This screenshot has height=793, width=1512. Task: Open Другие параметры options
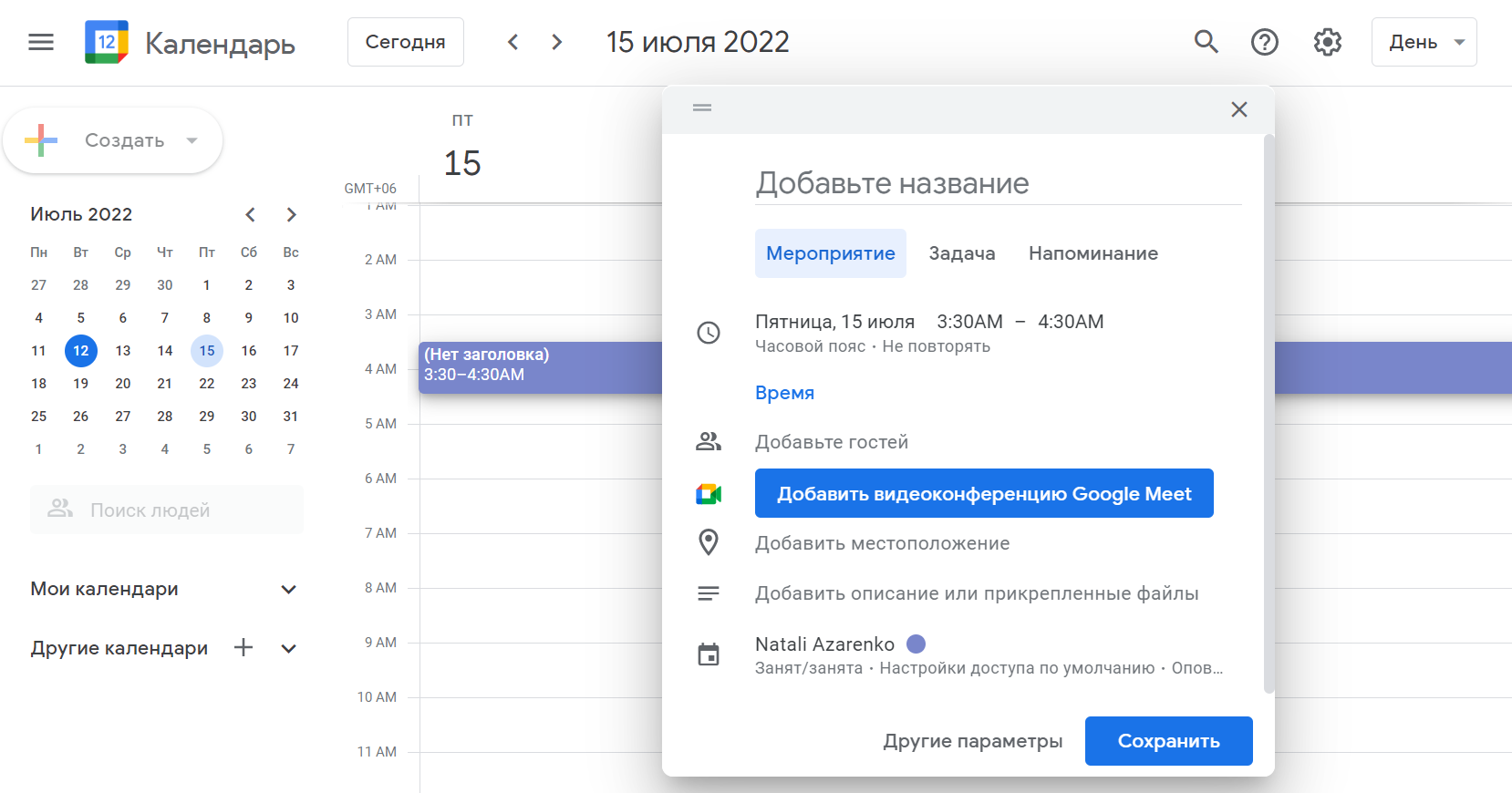973,741
